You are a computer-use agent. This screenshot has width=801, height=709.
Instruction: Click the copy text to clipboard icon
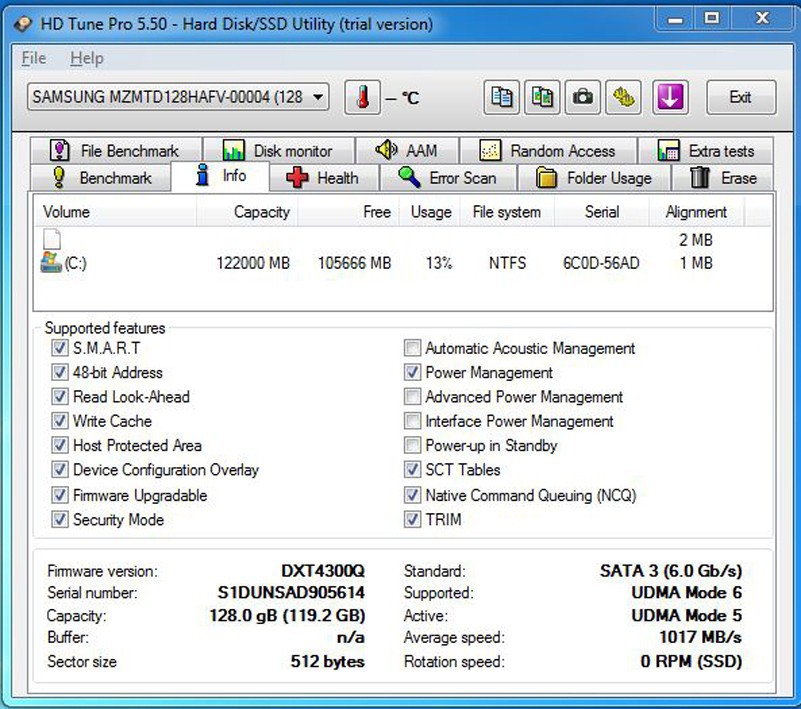click(x=502, y=97)
